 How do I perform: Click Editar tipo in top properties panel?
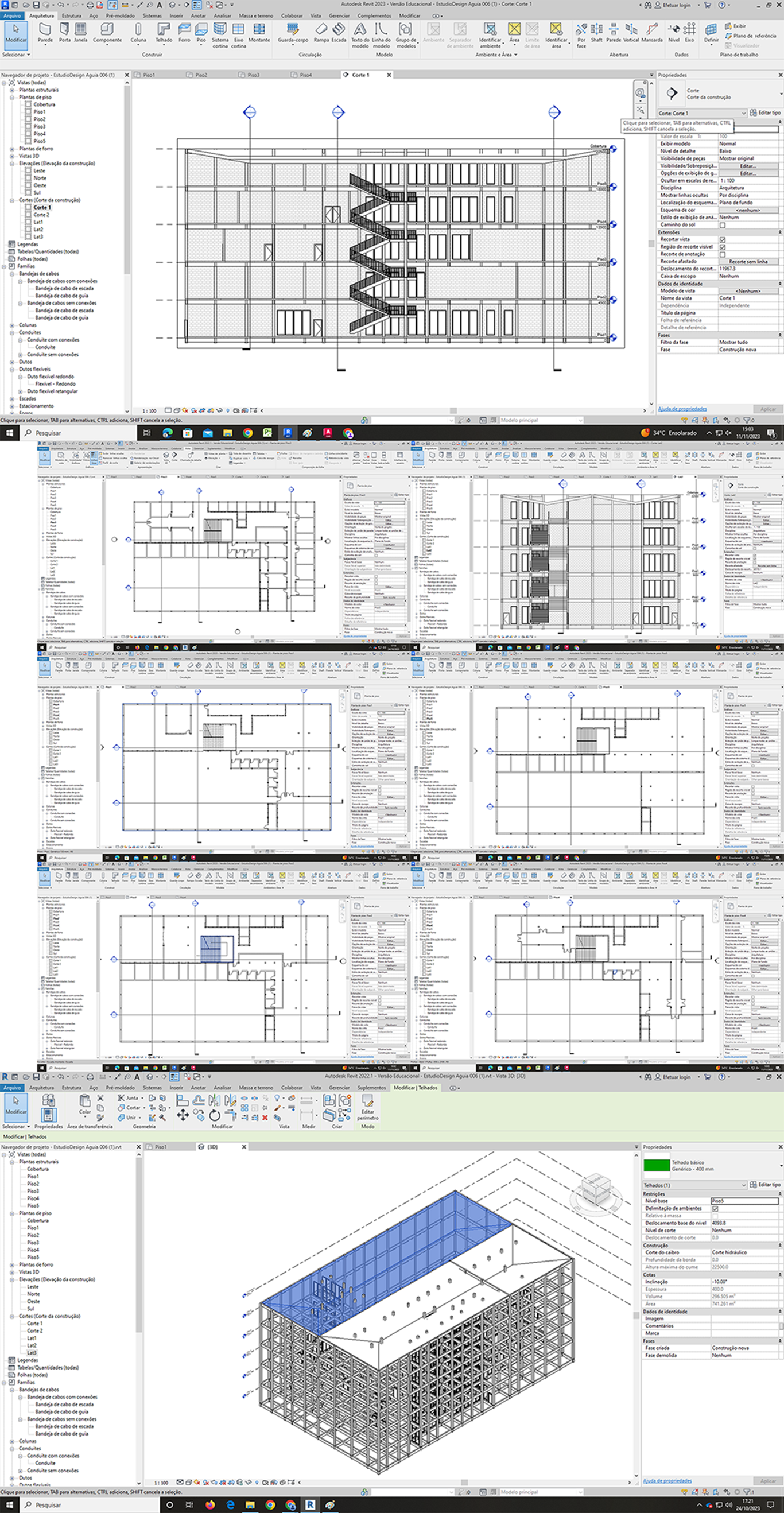coord(765,112)
